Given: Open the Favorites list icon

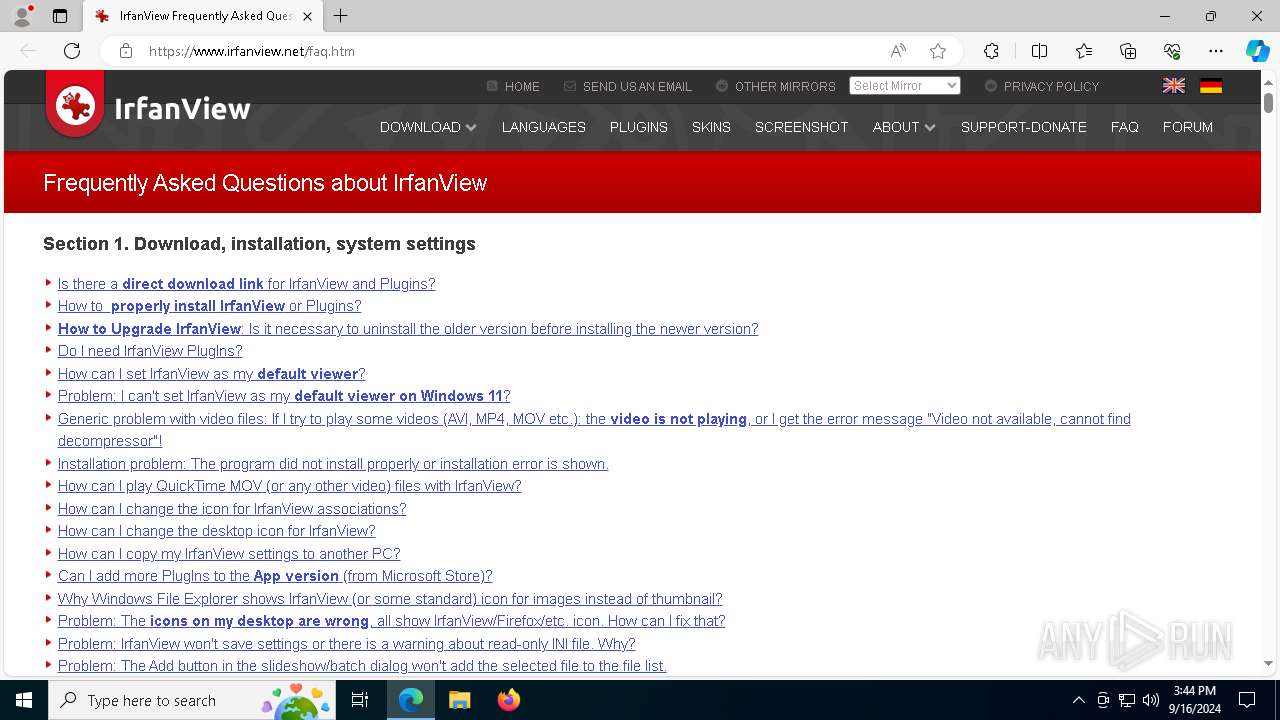Looking at the screenshot, I should point(1084,51).
